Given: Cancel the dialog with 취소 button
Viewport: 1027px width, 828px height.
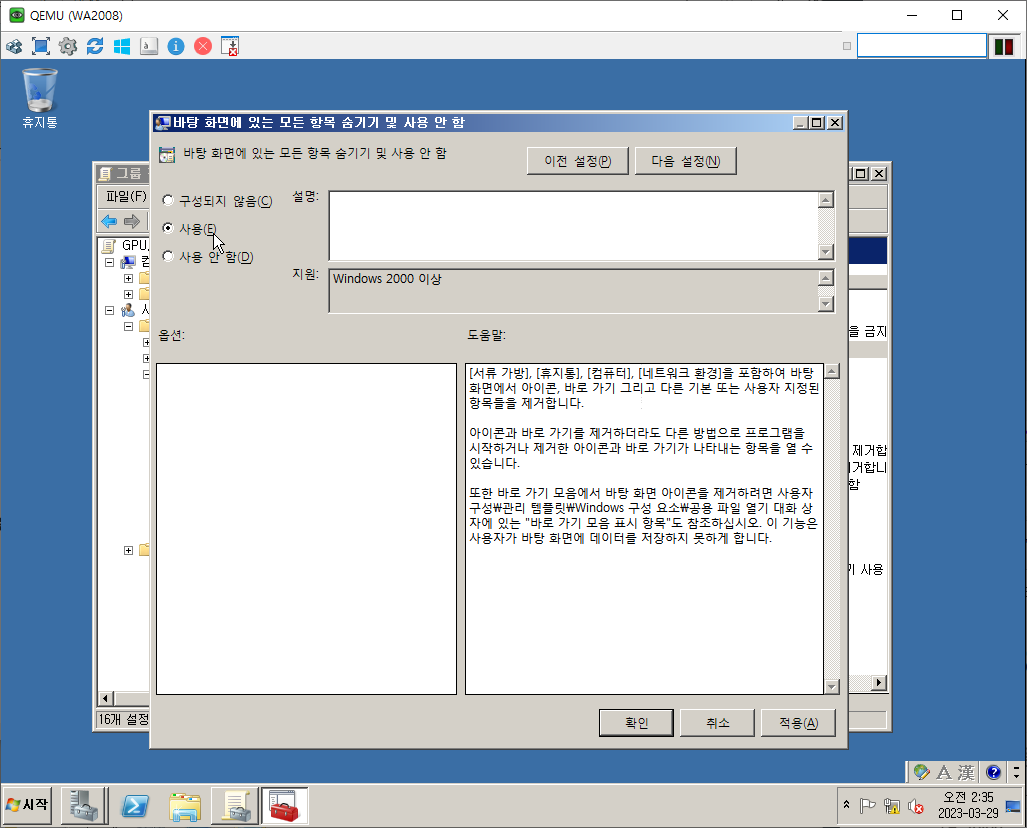Looking at the screenshot, I should pos(717,723).
